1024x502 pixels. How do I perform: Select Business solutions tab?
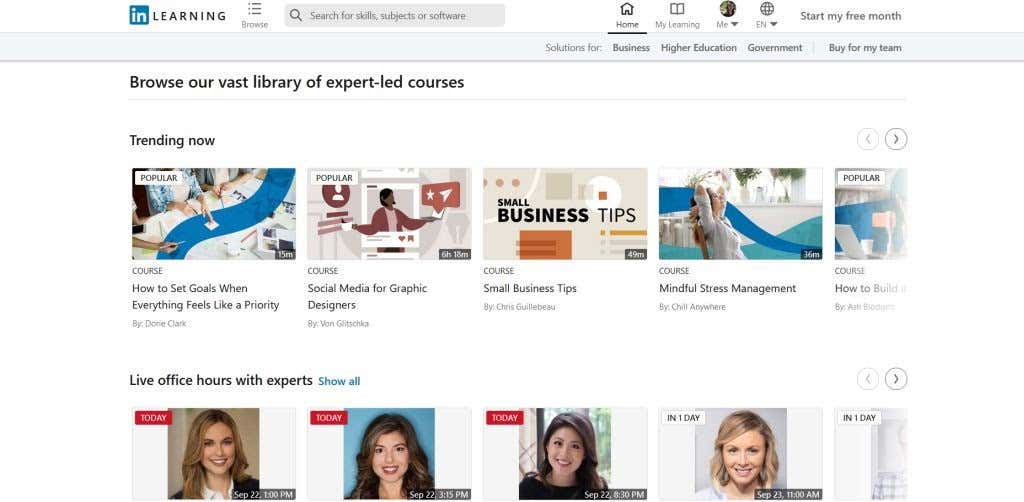[x=631, y=48]
